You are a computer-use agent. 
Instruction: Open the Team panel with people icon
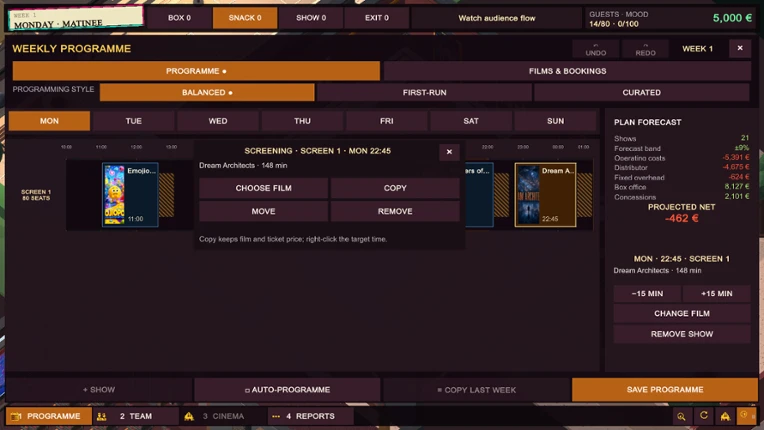(136, 416)
